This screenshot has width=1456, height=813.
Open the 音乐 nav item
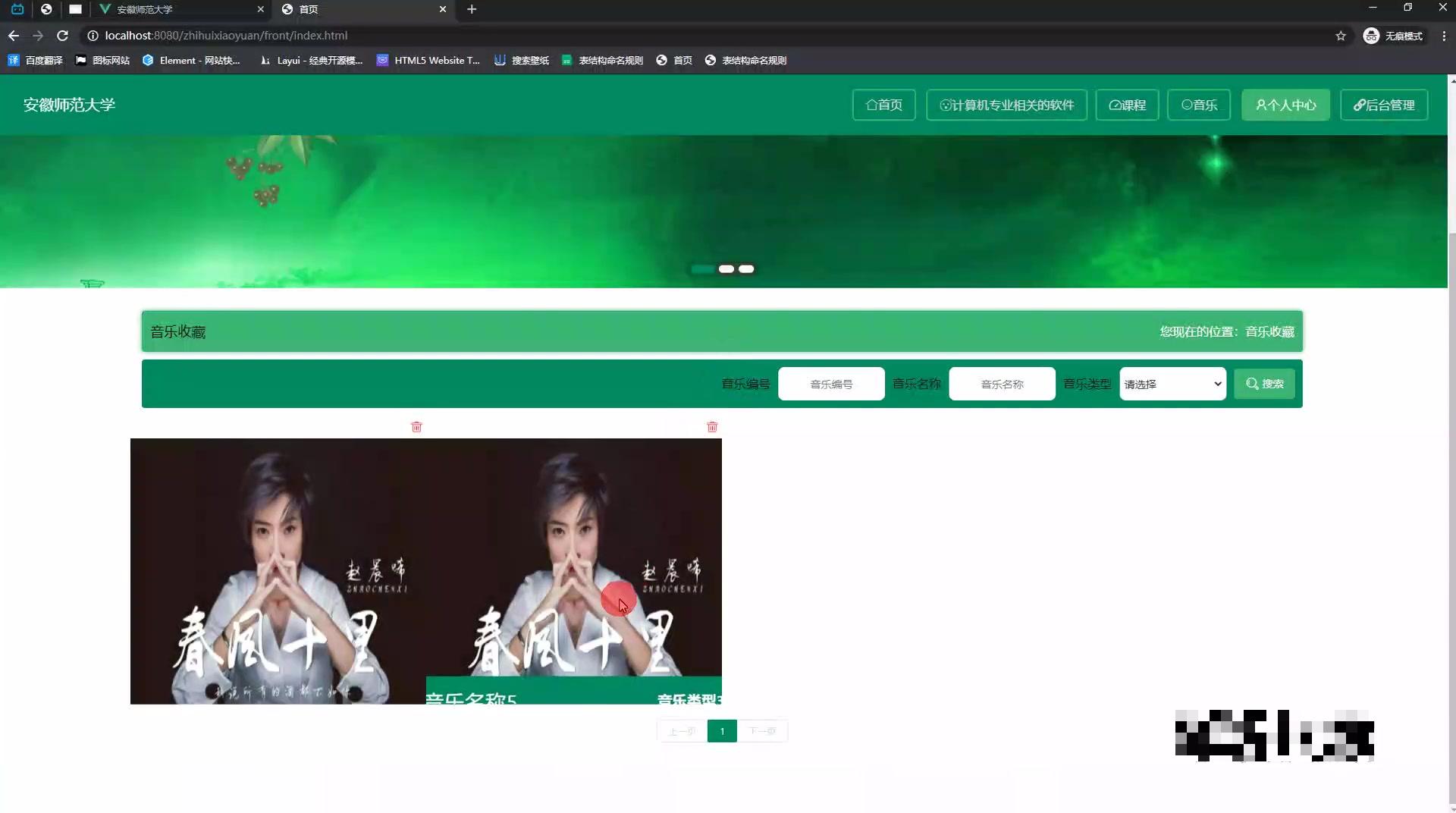(1199, 105)
